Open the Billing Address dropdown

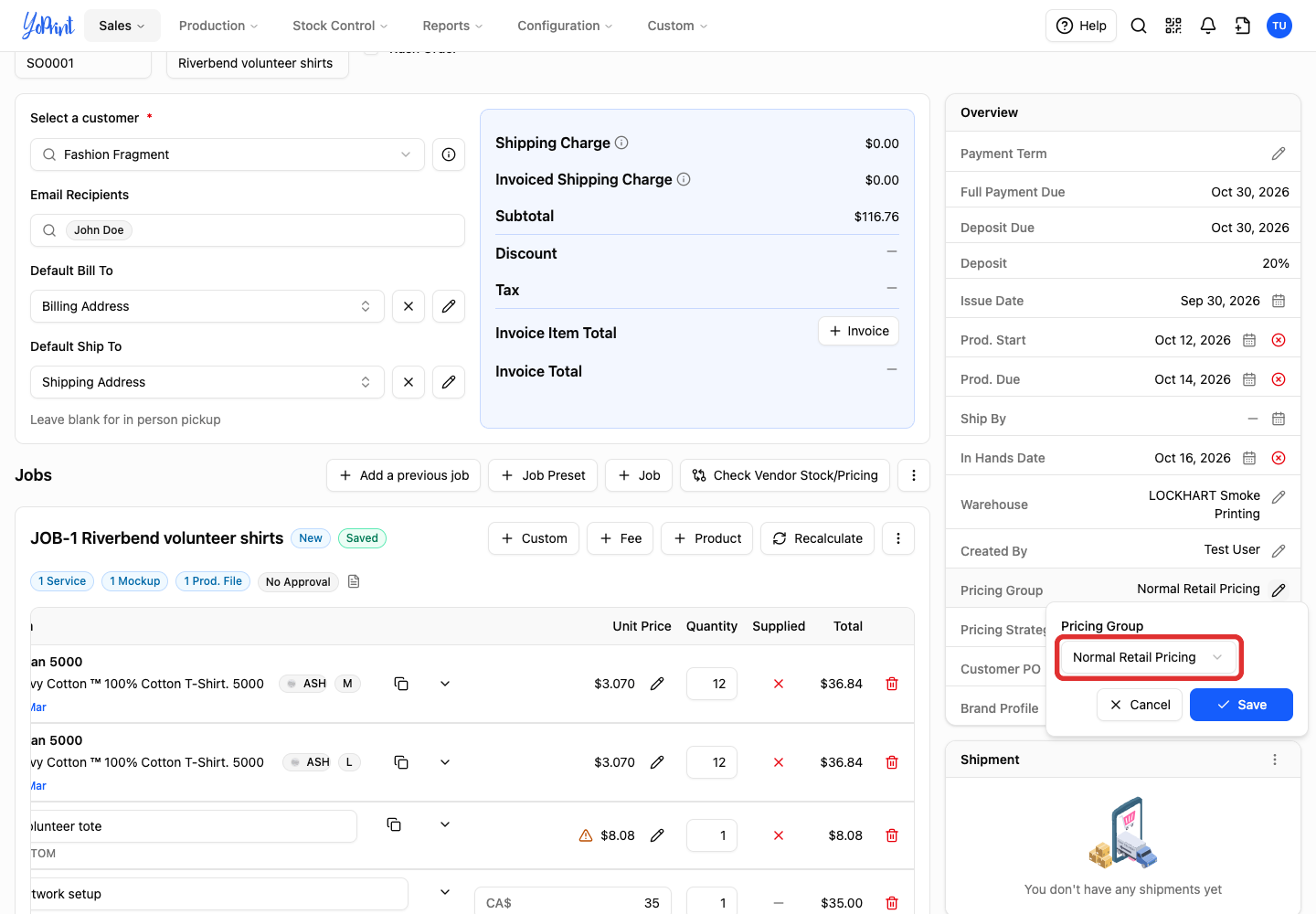tap(207, 306)
